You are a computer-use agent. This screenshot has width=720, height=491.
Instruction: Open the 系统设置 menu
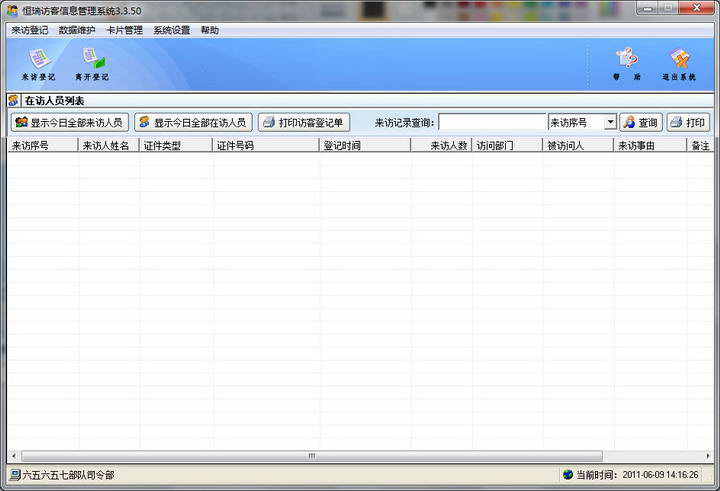click(x=171, y=30)
